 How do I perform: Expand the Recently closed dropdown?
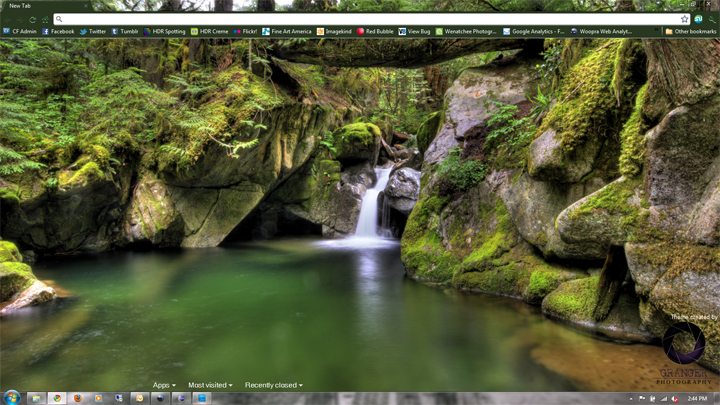pyautogui.click(x=273, y=385)
